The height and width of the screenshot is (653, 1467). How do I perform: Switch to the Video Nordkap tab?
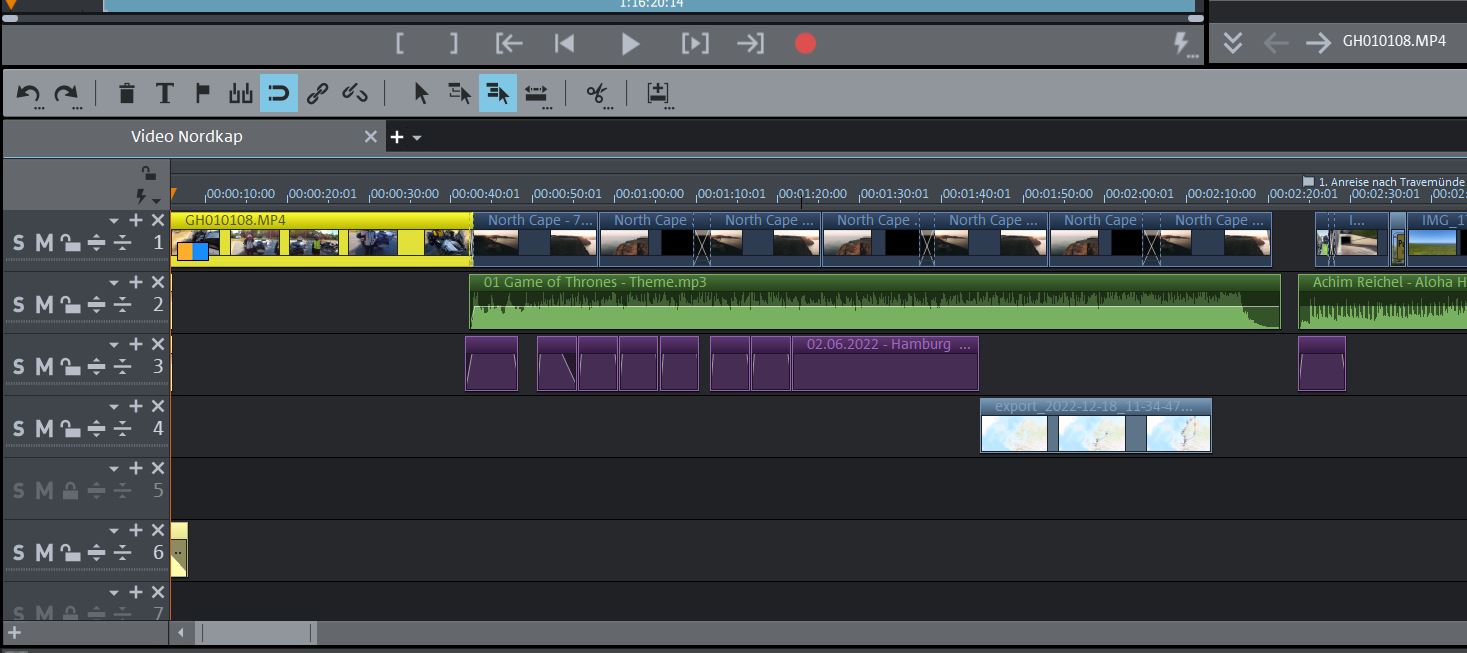pos(187,136)
